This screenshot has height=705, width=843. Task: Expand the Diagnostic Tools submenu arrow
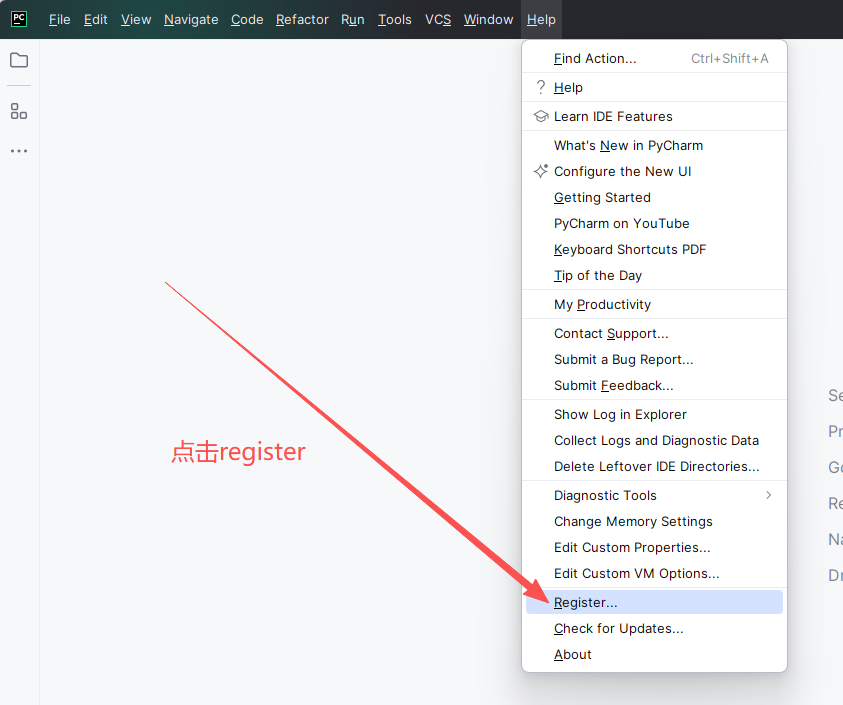769,495
